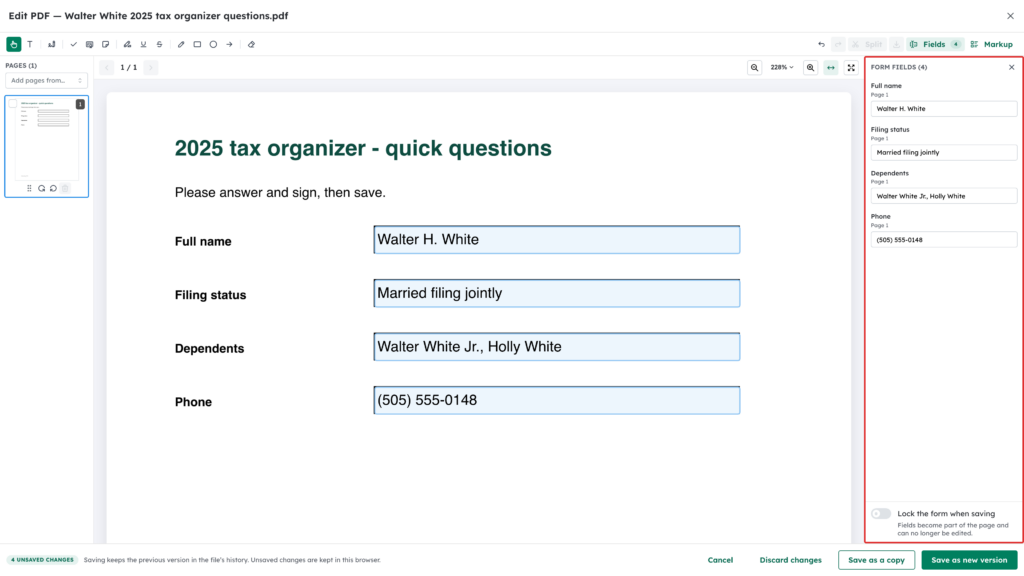This screenshot has width=1024, height=576.
Task: Enable Lock the form when saving
Action: pyautogui.click(x=881, y=513)
